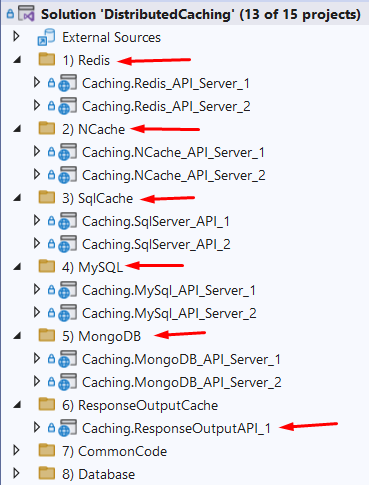Screen dimensions: 369x485
Task: Select the Caching.SqlServer_API_1 label
Action: [x=156, y=221]
